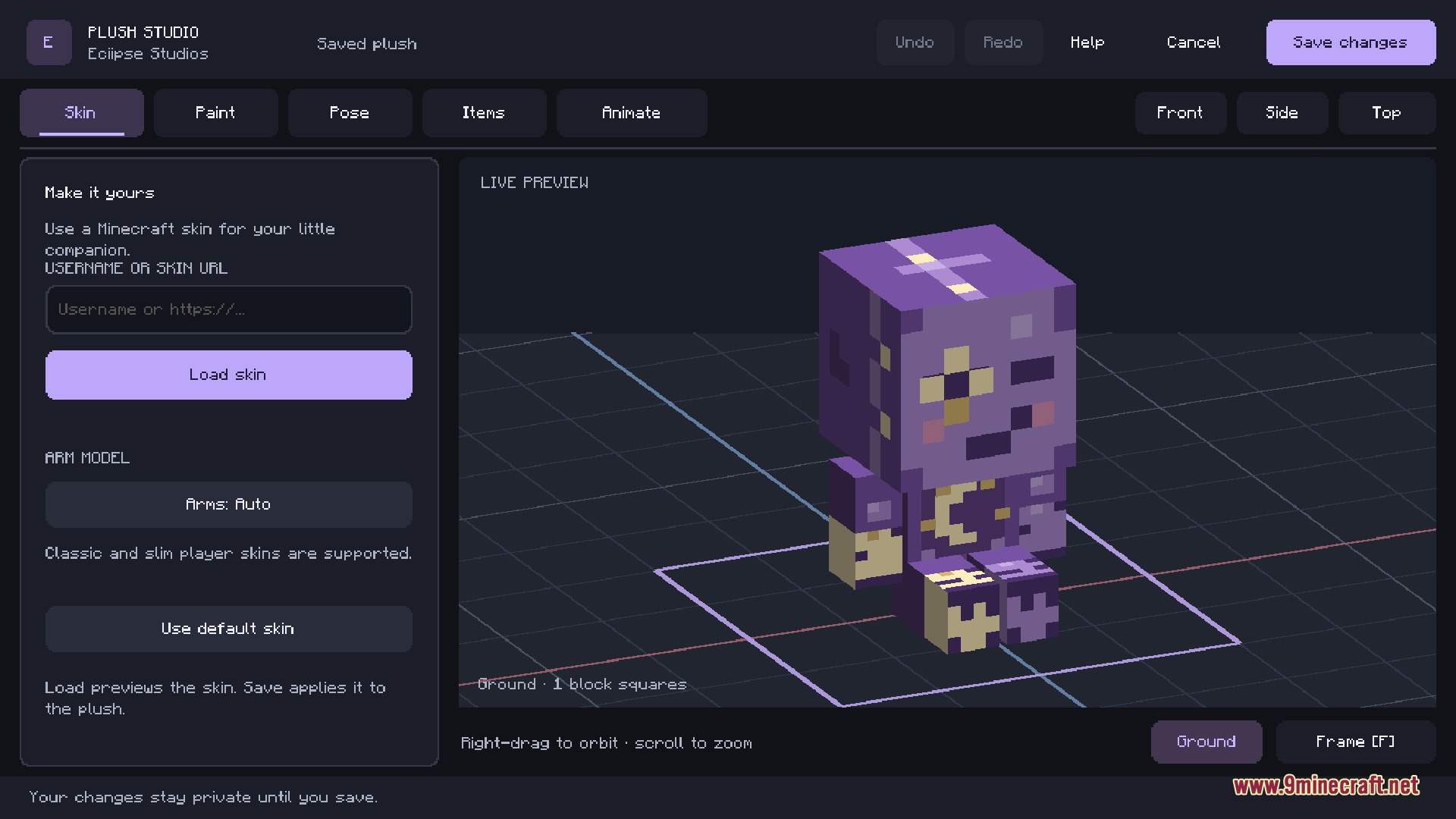The height and width of the screenshot is (819, 1456).
Task: Click 'Classic and slim player skins are supported.' text
Action: [228, 554]
